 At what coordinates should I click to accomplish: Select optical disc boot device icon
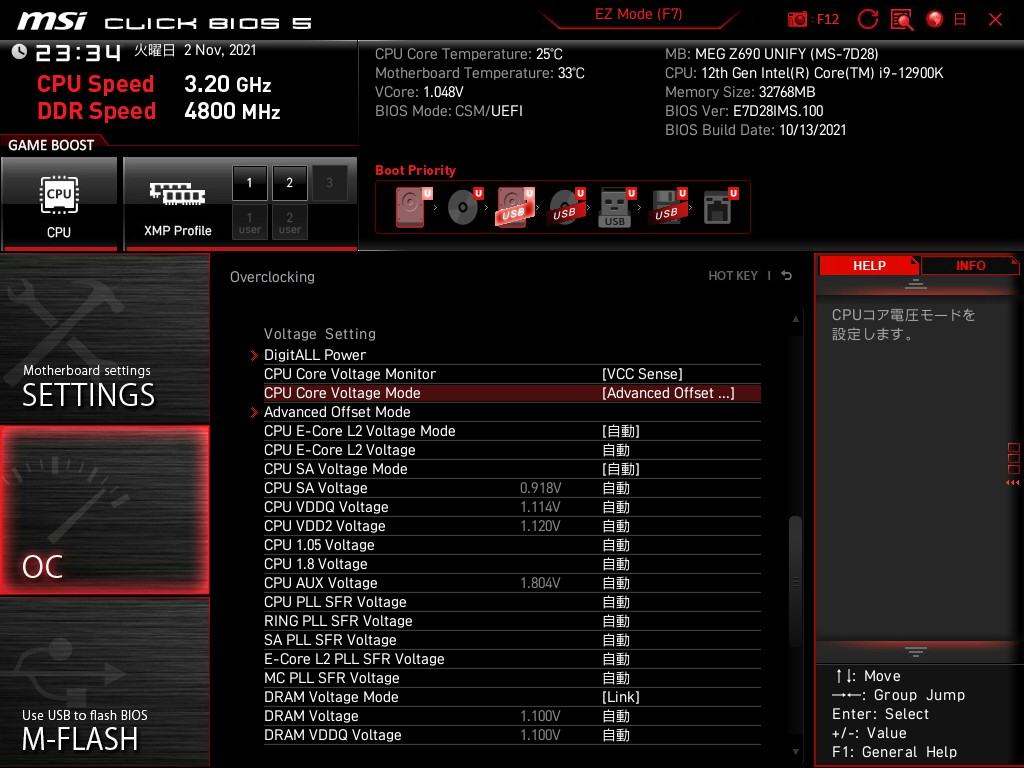[464, 207]
